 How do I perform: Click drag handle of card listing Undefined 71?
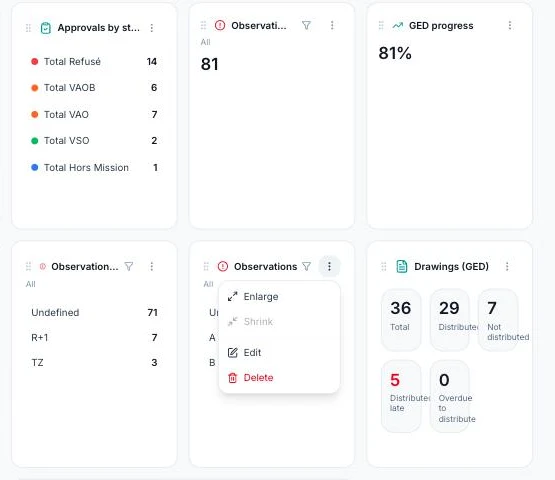pyautogui.click(x=28, y=266)
